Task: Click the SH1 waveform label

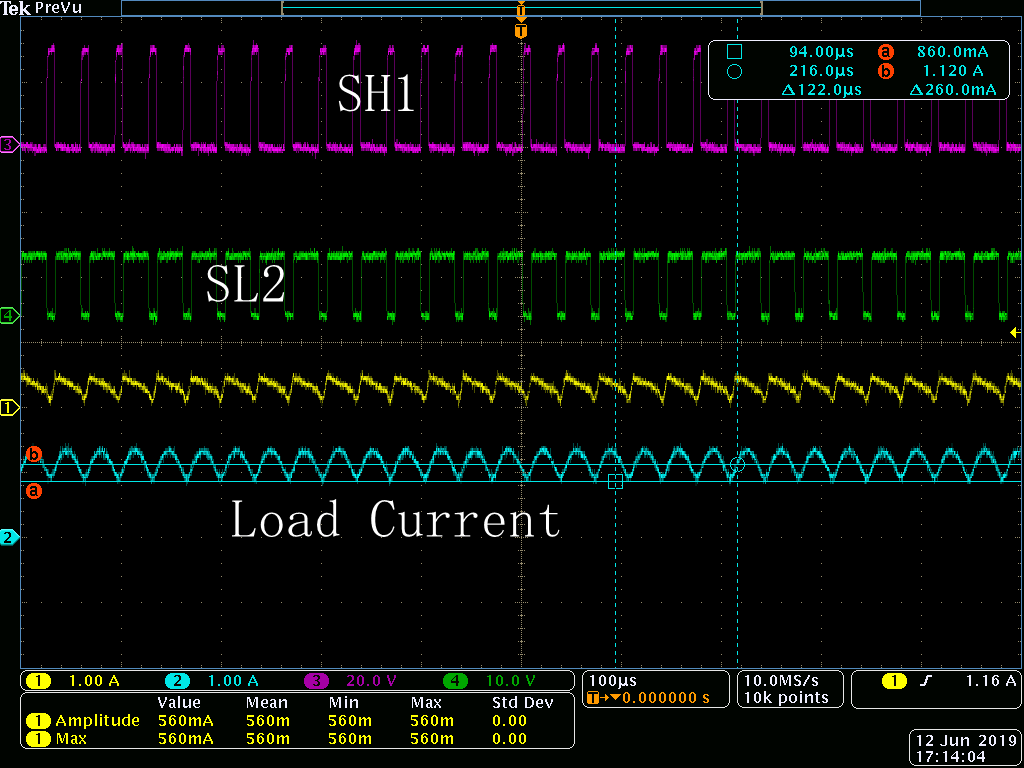Action: click(376, 94)
